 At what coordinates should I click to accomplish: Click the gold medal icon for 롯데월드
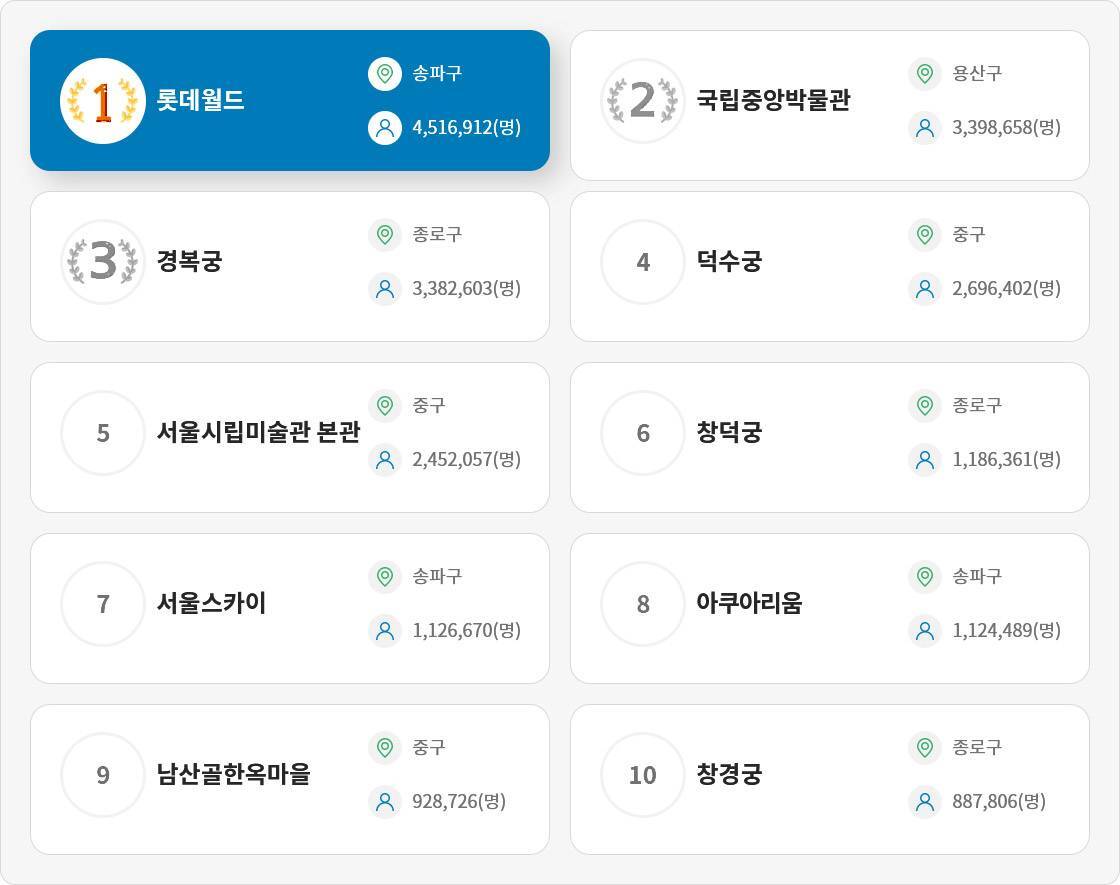103,100
